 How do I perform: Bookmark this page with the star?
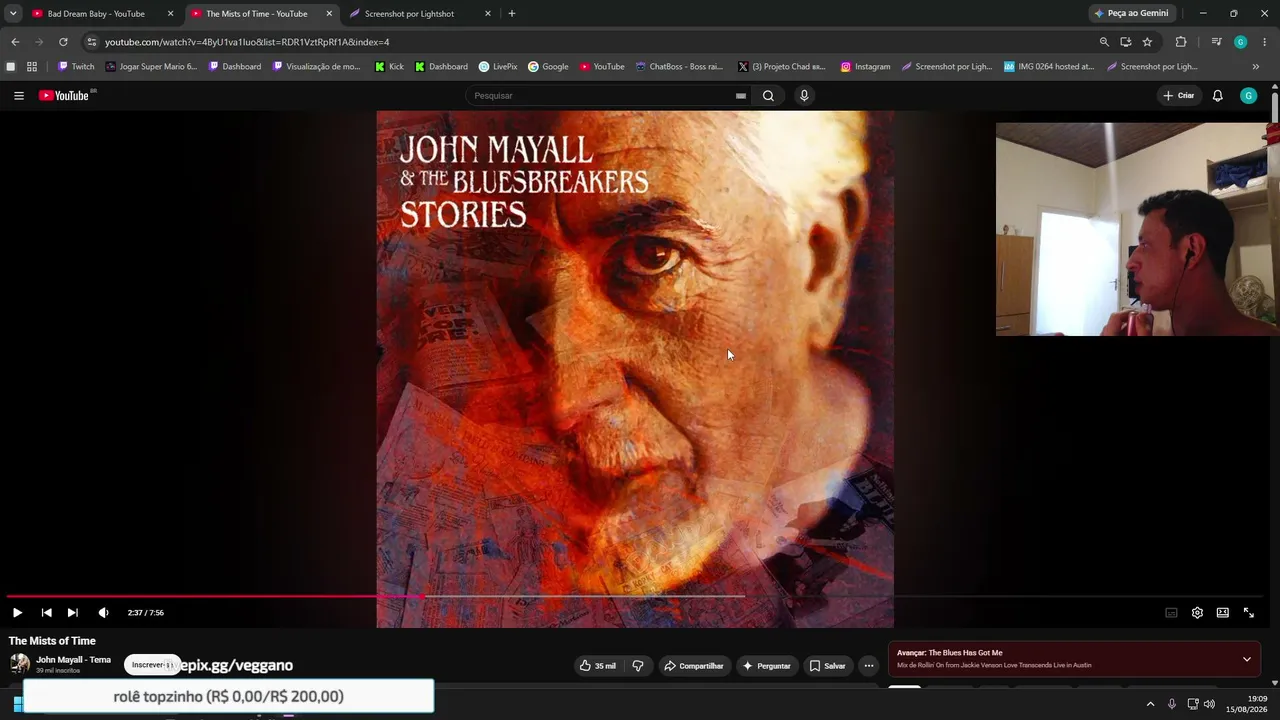click(1147, 42)
